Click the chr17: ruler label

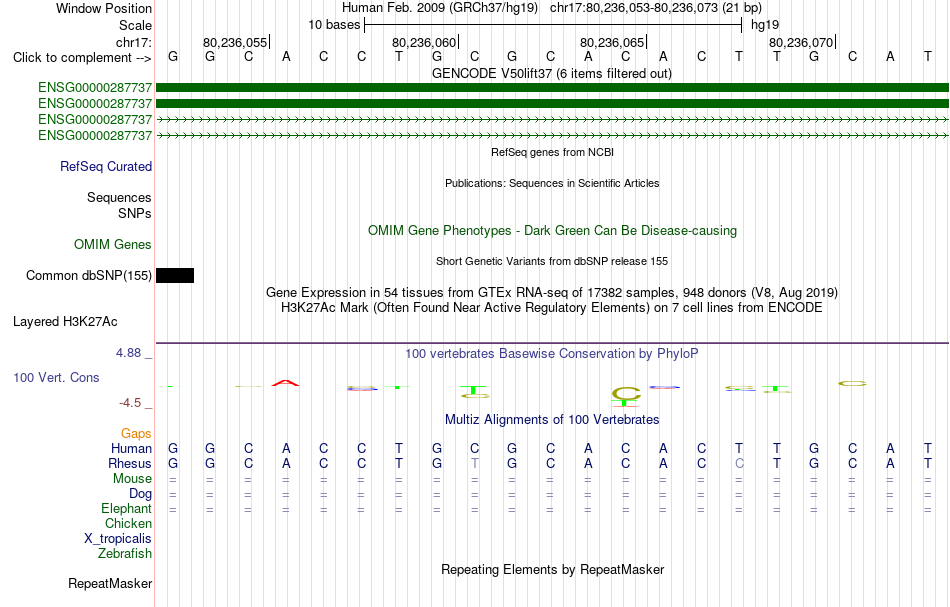click(134, 42)
